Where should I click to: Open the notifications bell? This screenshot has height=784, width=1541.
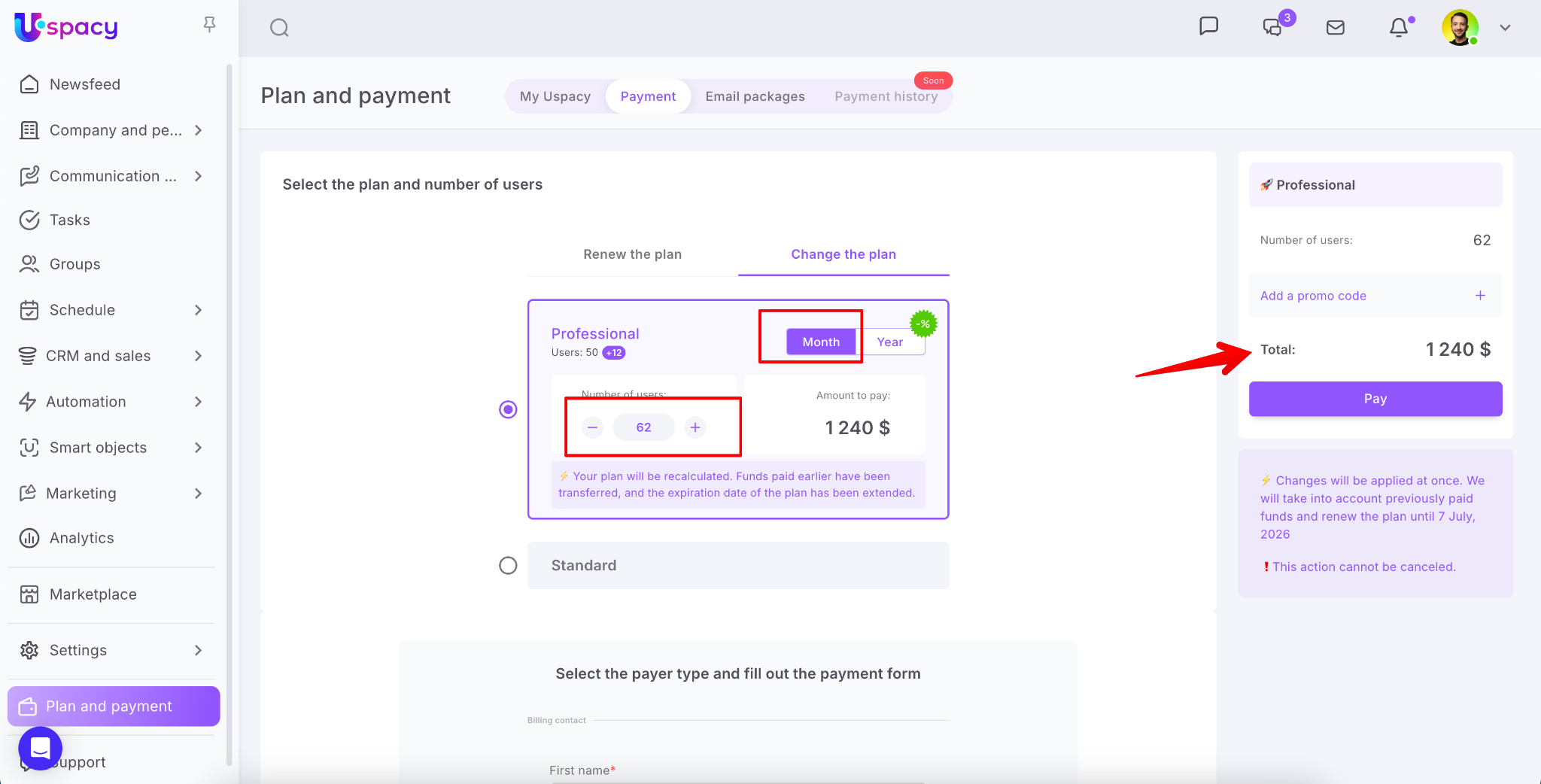[x=1398, y=28]
